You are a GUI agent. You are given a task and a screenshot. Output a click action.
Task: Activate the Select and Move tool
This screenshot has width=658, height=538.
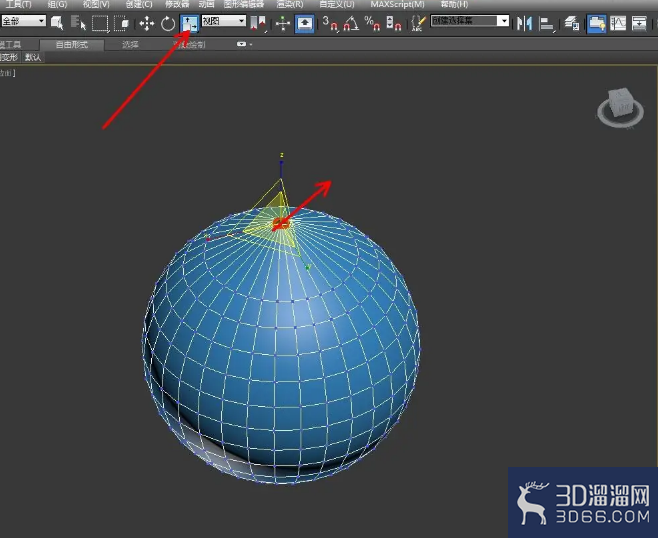pyautogui.click(x=146, y=24)
